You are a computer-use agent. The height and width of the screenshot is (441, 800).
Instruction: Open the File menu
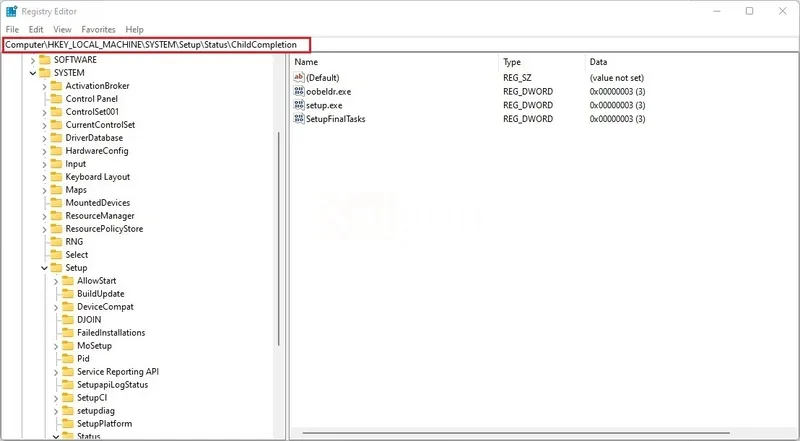[12, 30]
